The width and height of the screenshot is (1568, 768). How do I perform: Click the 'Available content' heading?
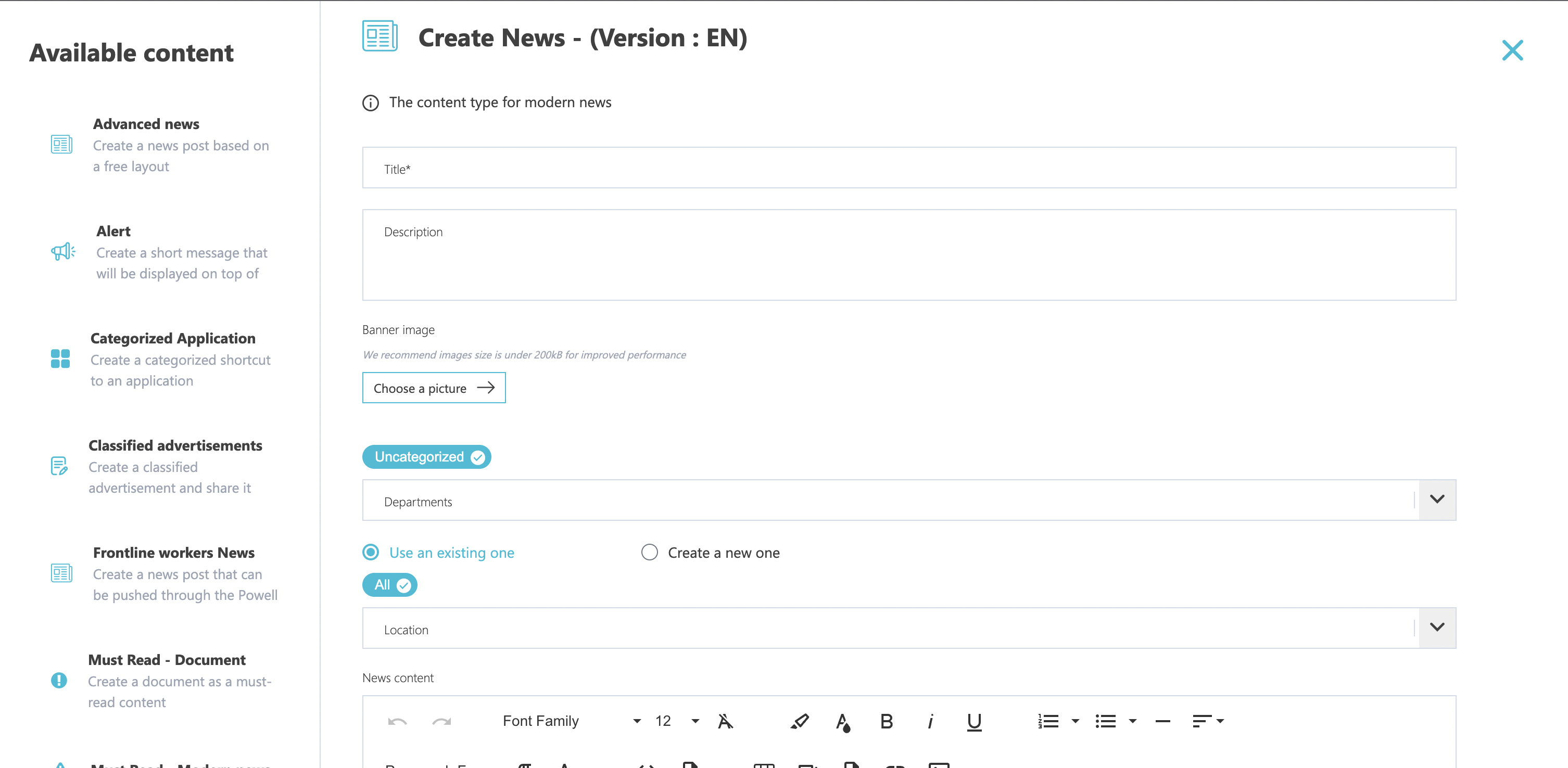131,53
